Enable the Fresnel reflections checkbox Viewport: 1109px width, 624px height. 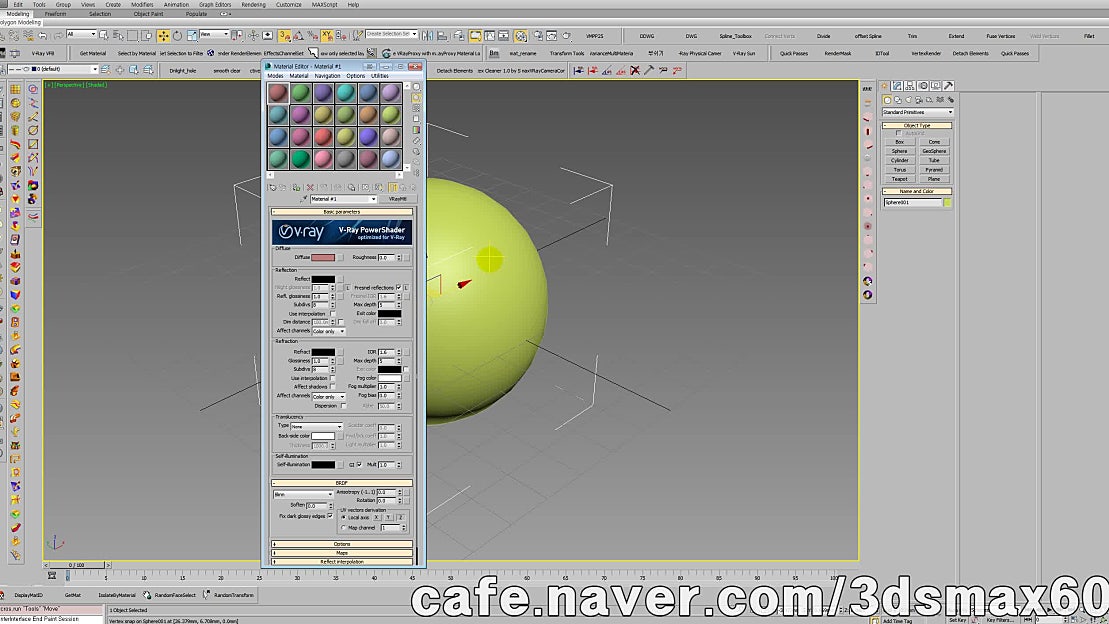point(398,287)
